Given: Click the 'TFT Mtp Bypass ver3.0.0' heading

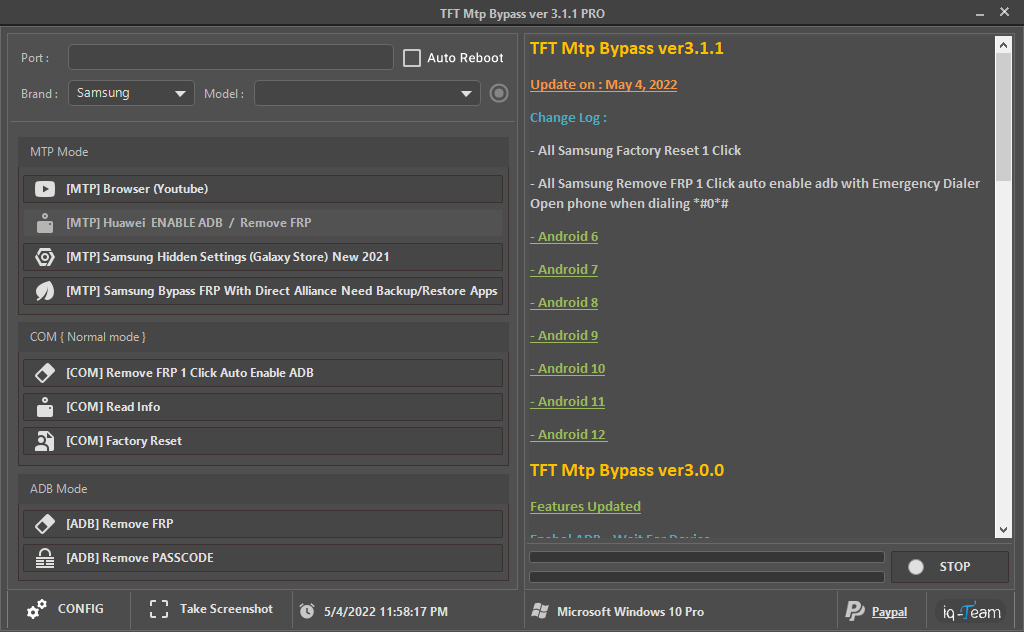Looking at the screenshot, I should click(x=627, y=471).
